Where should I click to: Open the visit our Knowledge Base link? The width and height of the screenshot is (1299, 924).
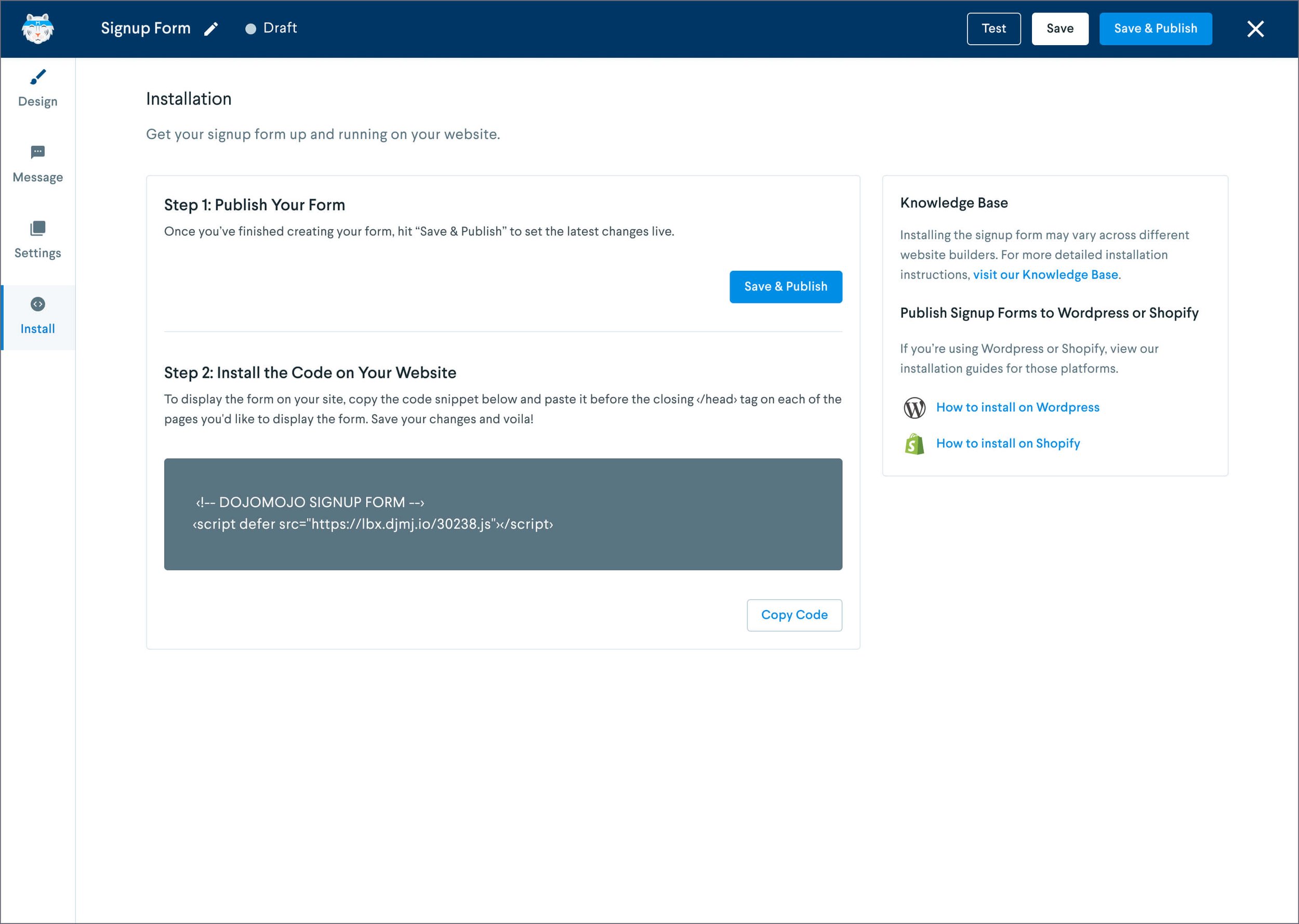point(1045,275)
